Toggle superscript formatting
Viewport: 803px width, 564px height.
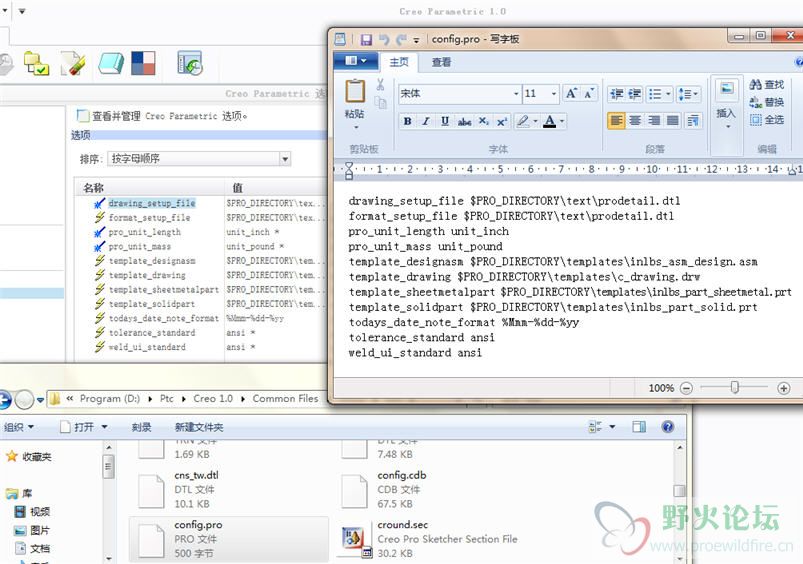pos(501,121)
